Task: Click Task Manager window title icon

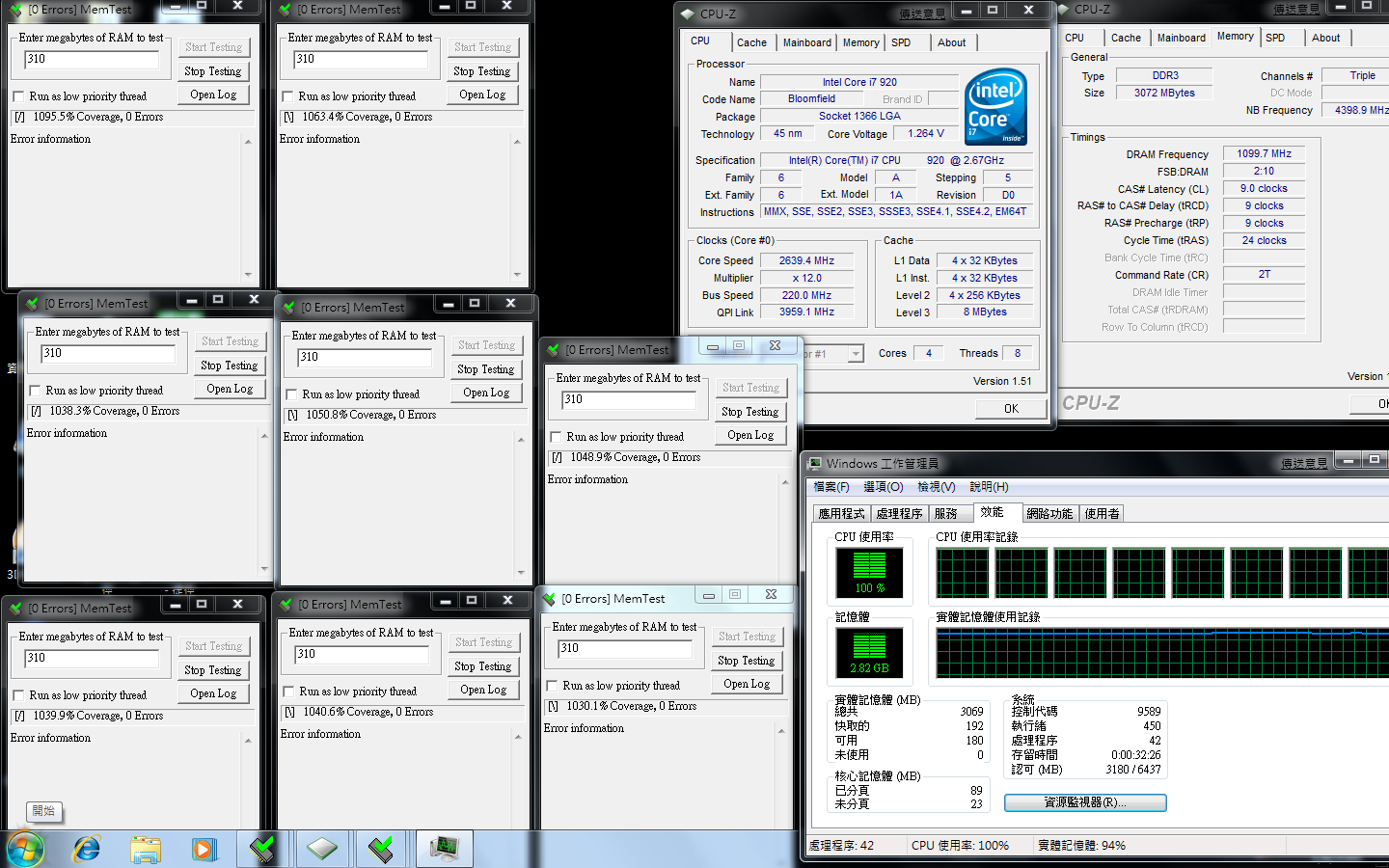Action: coord(815,464)
